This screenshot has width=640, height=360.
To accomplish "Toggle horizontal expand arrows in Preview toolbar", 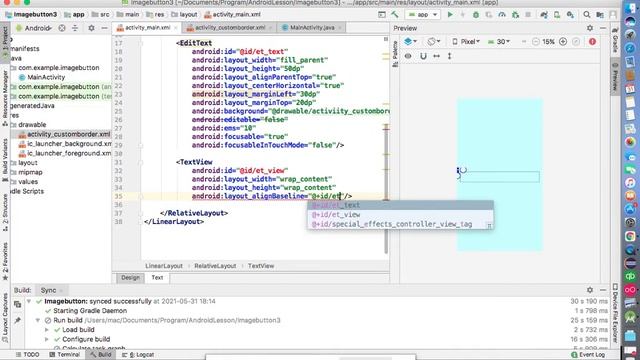I will point(436,56).
